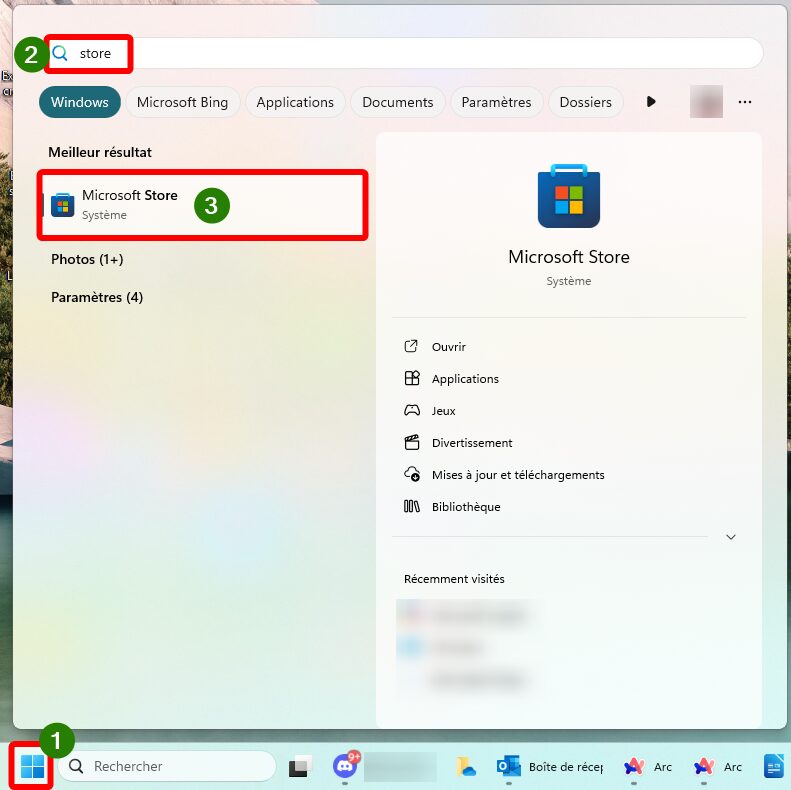Click the Windows Start button
Screen dimensions: 791x790
pyautogui.click(x=33, y=766)
